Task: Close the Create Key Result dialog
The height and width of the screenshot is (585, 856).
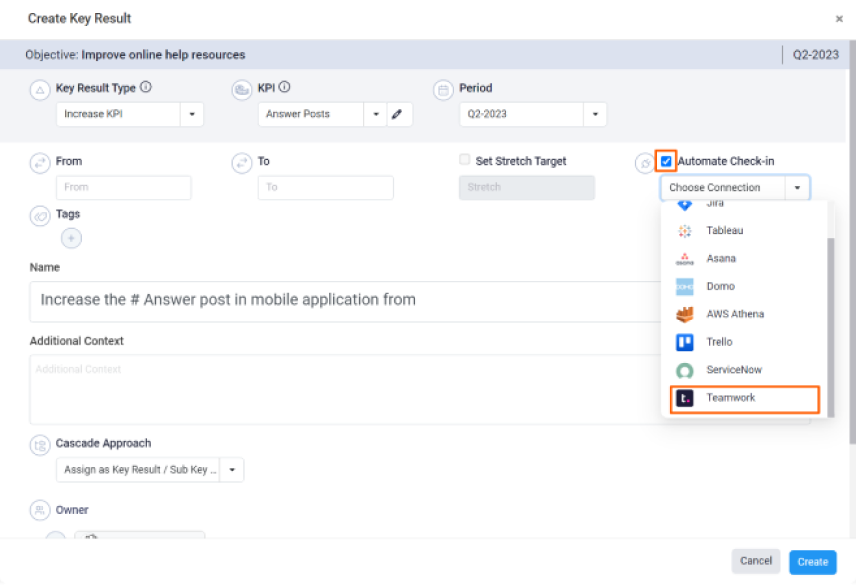Action: 839,19
